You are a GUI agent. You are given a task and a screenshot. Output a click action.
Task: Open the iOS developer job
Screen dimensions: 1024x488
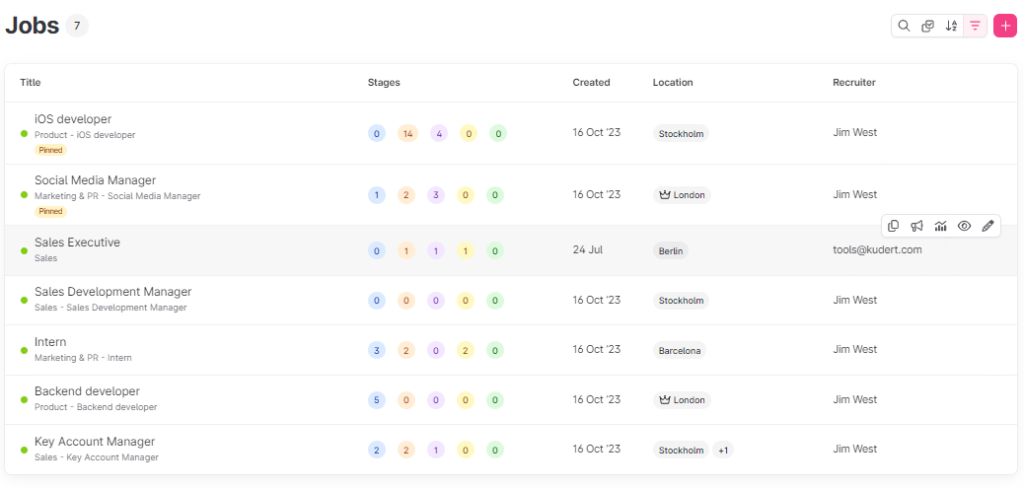pyautogui.click(x=73, y=119)
